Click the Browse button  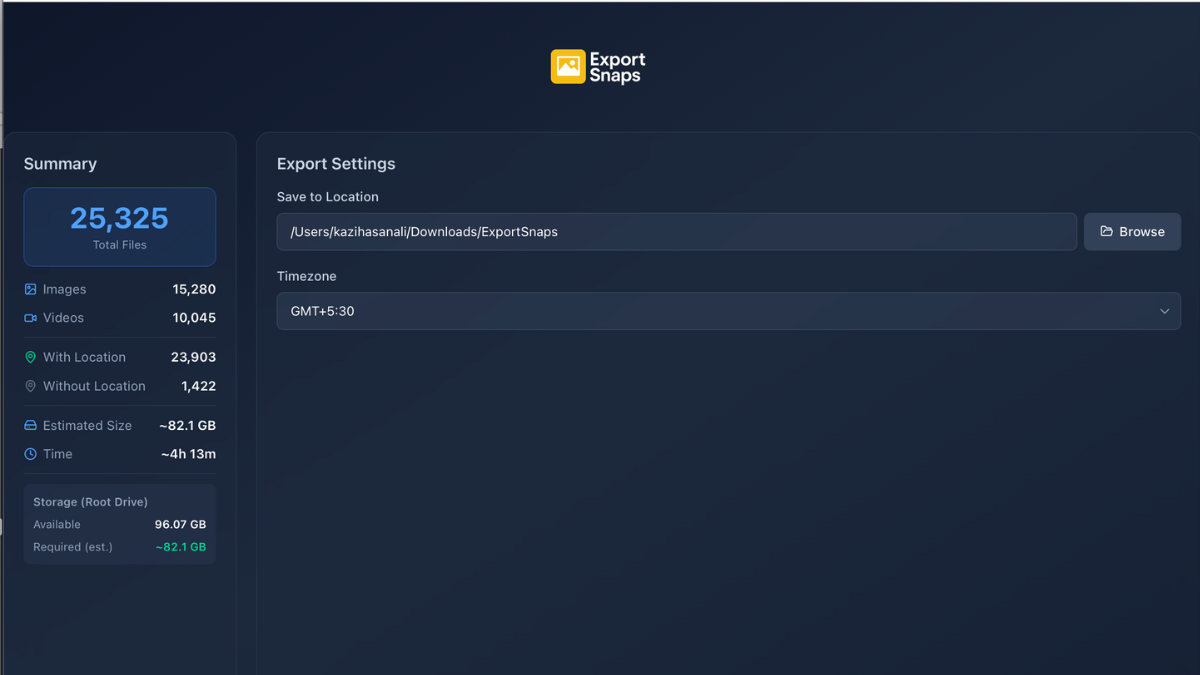click(1132, 231)
